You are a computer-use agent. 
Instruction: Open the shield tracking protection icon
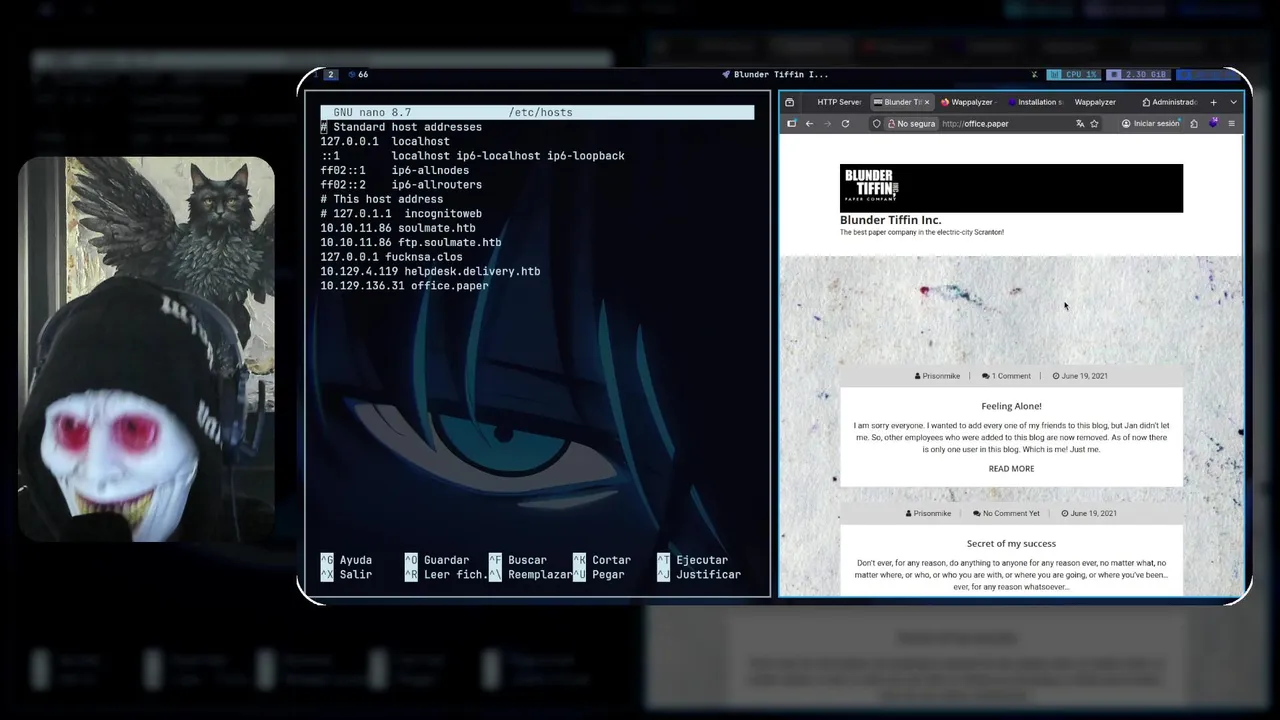[x=877, y=124]
